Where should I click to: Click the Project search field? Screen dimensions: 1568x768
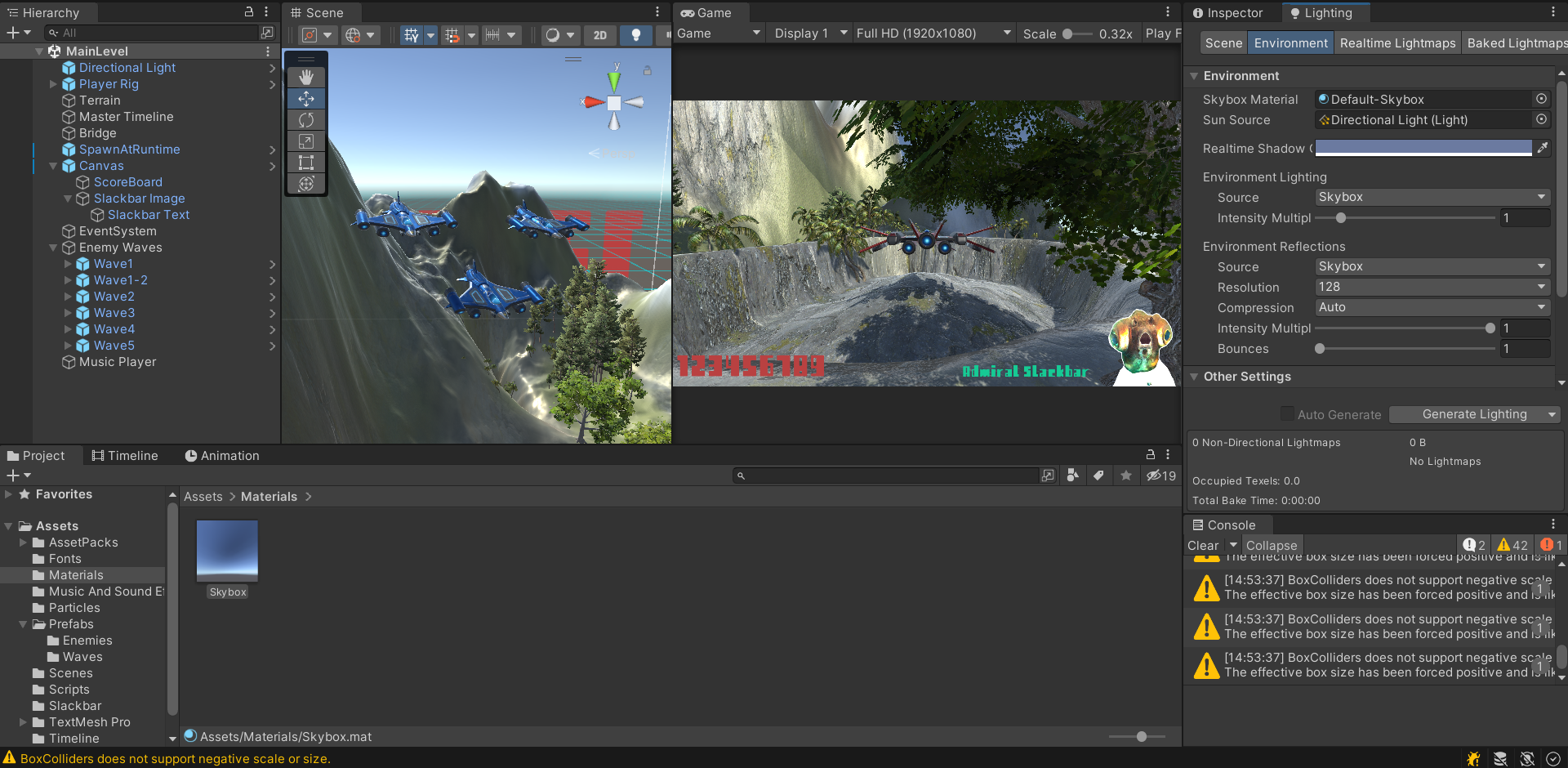point(887,476)
